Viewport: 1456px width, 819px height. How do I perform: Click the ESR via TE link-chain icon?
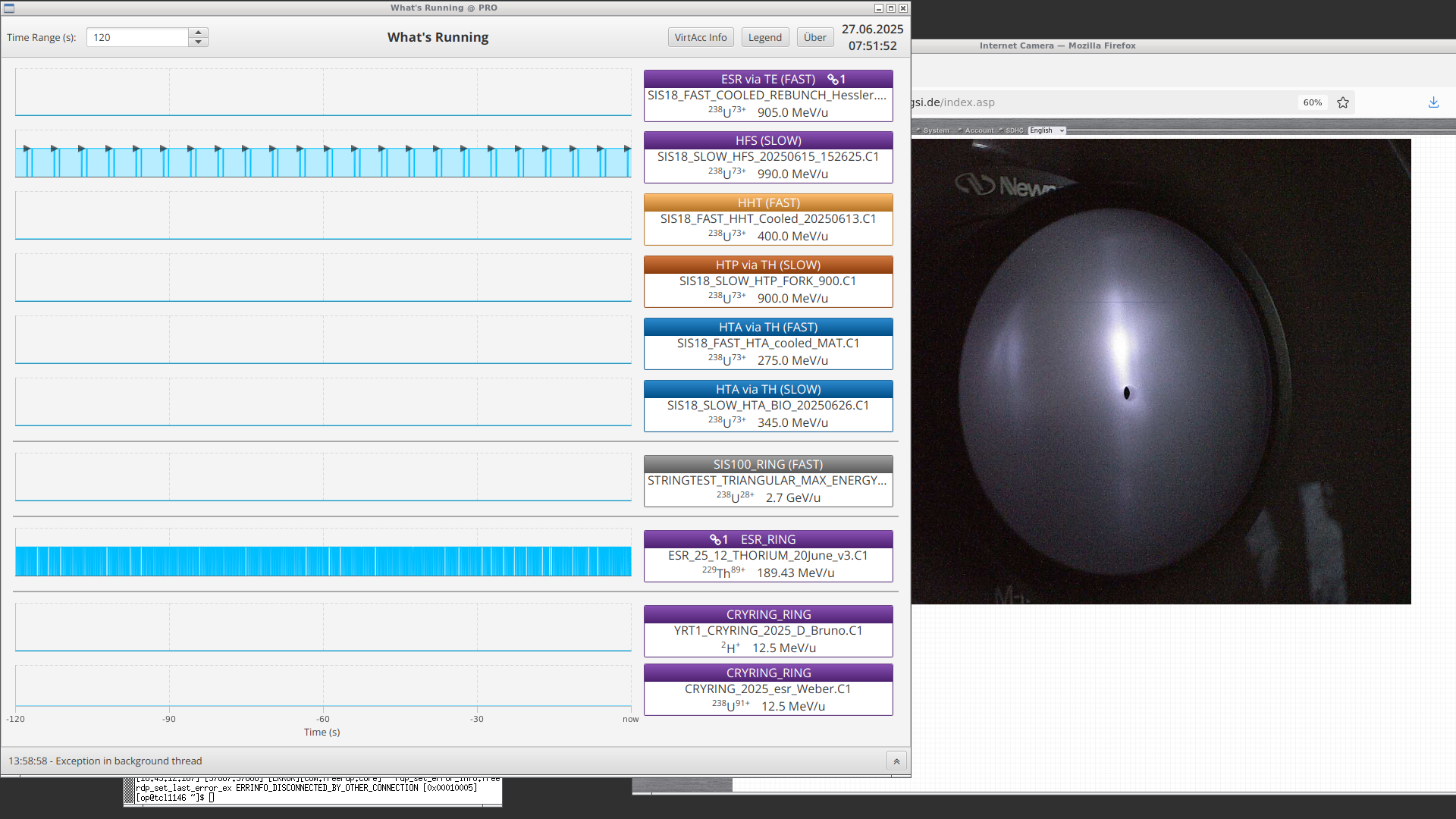[832, 79]
